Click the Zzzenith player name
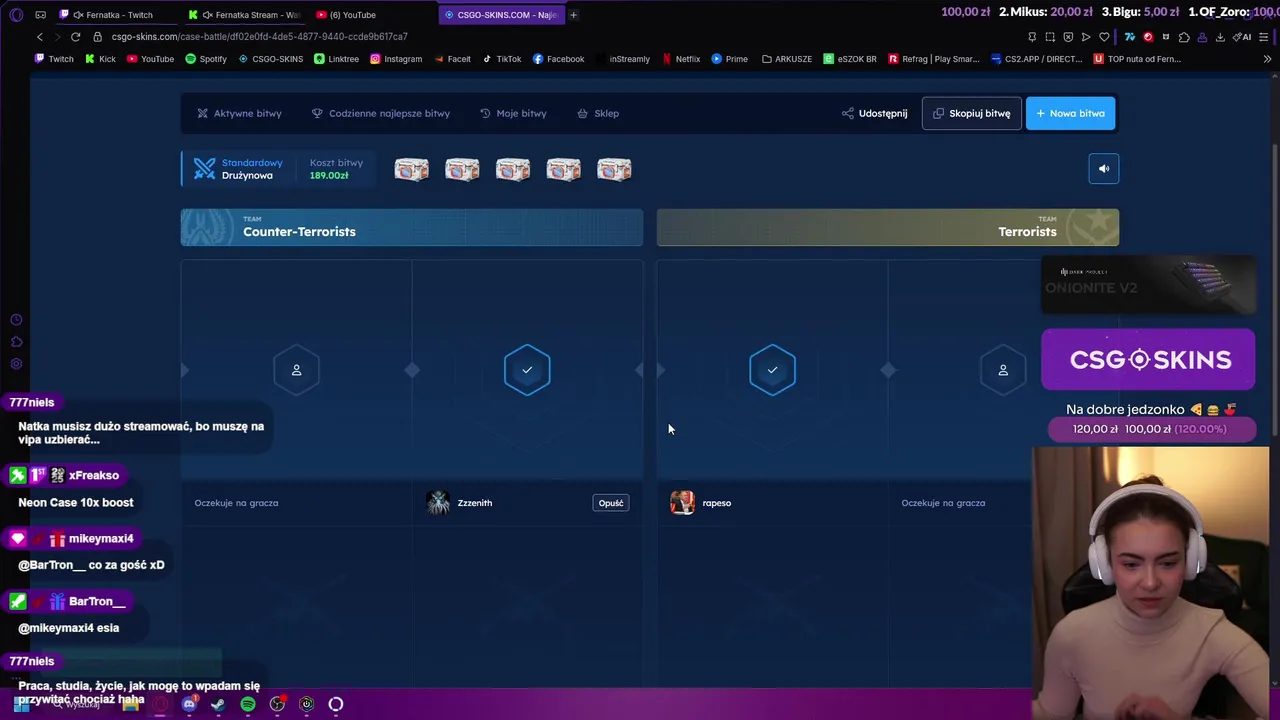This screenshot has width=1280, height=720. pos(475,503)
